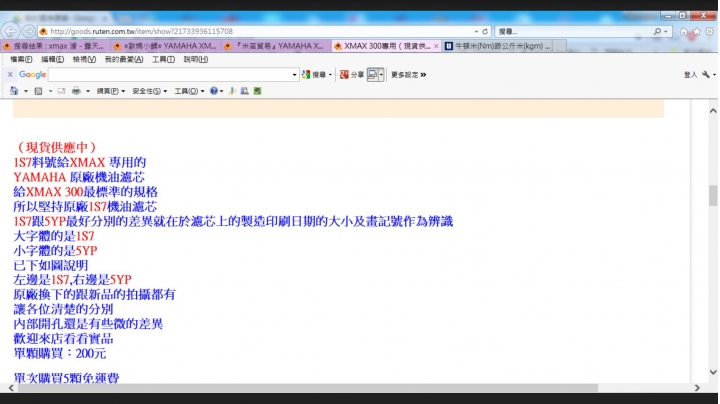Click the text YAMAHA 原廠機油濾芯
The height and width of the screenshot is (404, 720).
[79, 177]
